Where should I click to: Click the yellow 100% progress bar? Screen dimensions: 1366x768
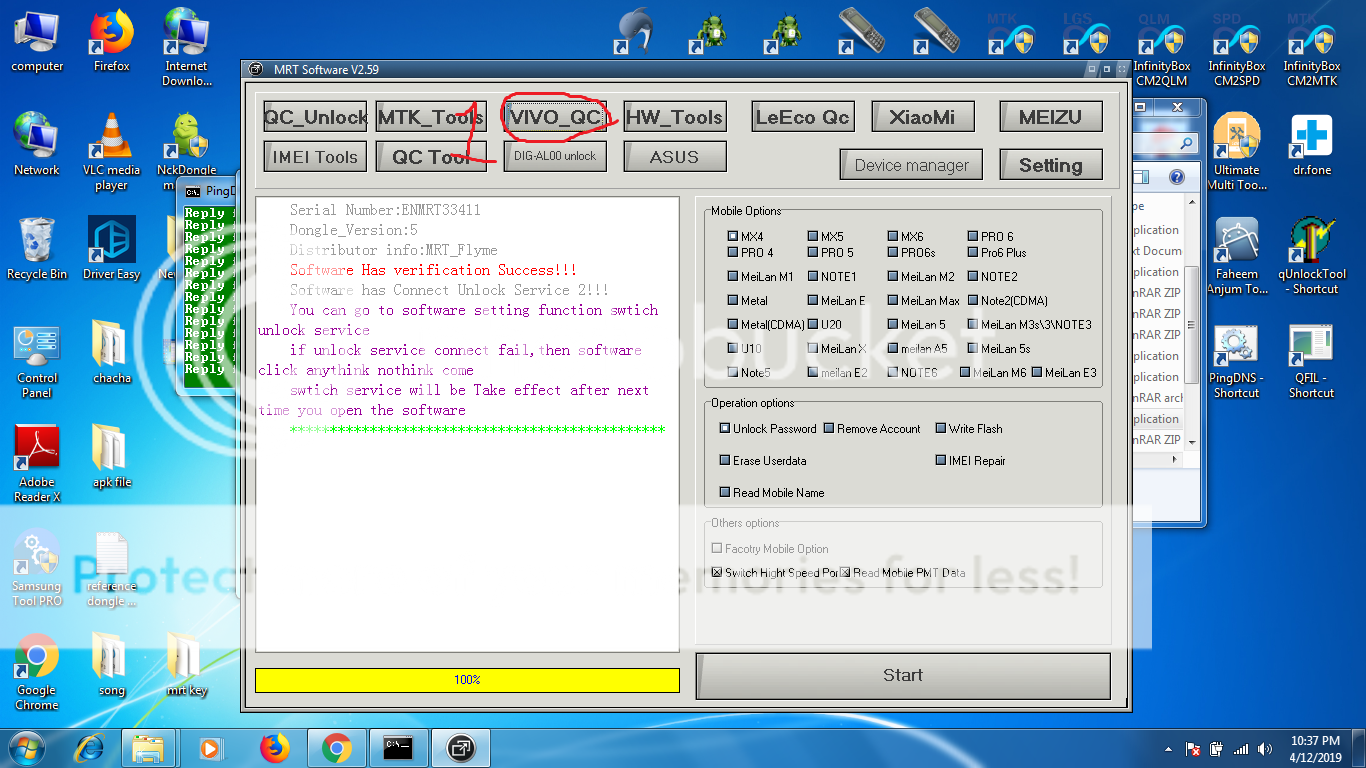467,680
